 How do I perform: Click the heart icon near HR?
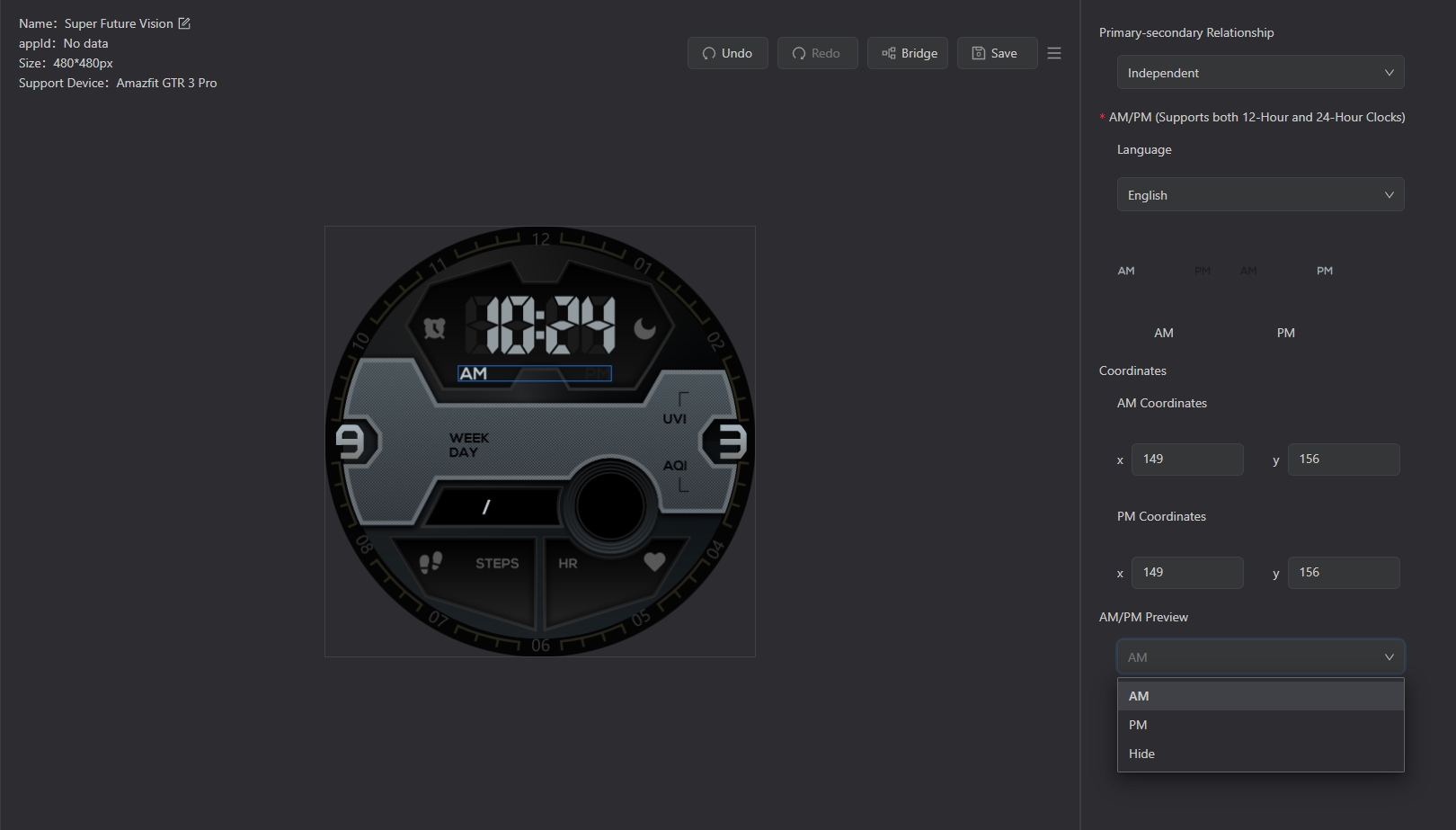pyautogui.click(x=654, y=562)
